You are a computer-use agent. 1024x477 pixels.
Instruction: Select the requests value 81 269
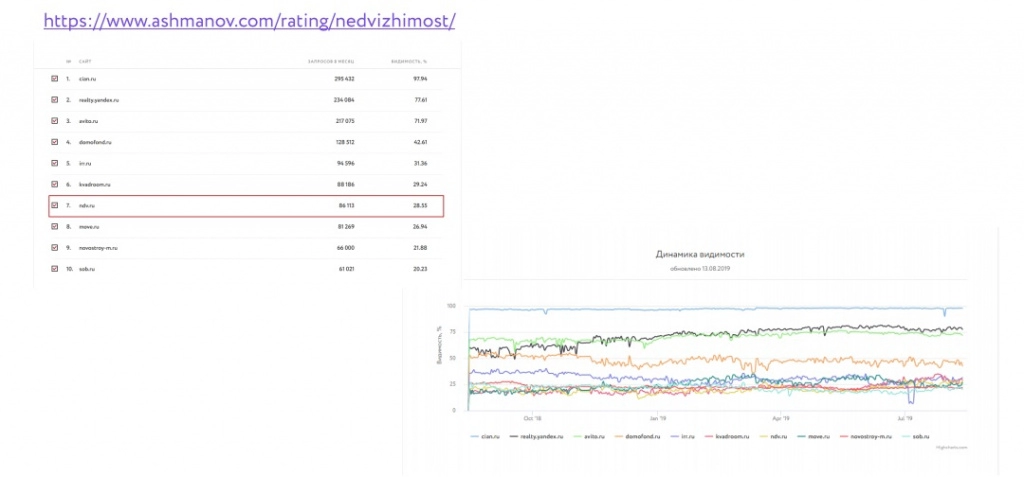coord(345,227)
